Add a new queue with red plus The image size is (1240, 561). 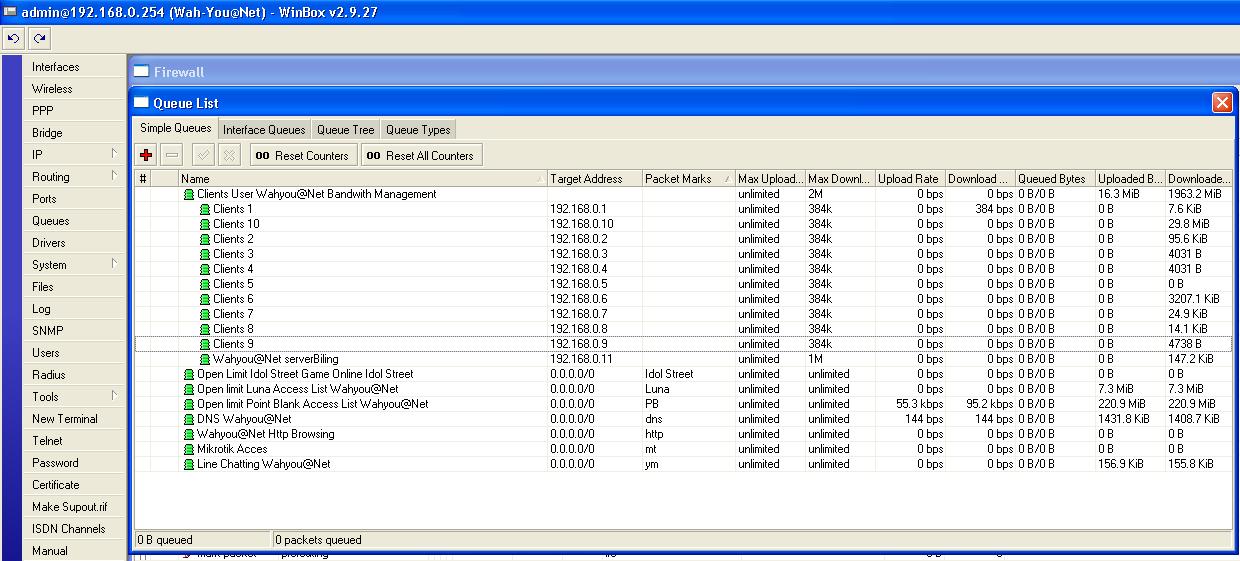tap(146, 155)
